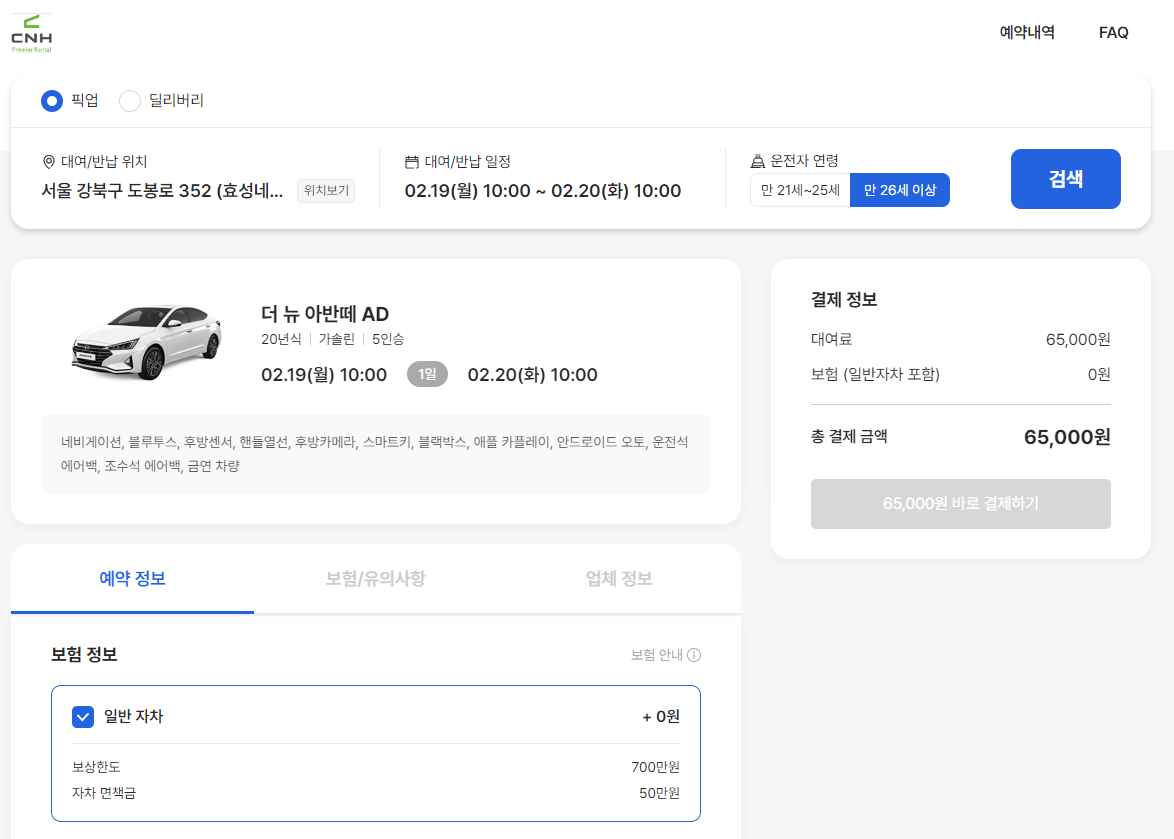Open 예약내역 in the top menu

point(1027,32)
